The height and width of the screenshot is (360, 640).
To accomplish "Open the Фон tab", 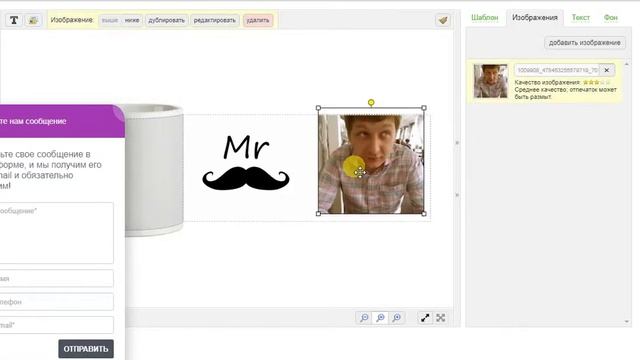I will 611,18.
